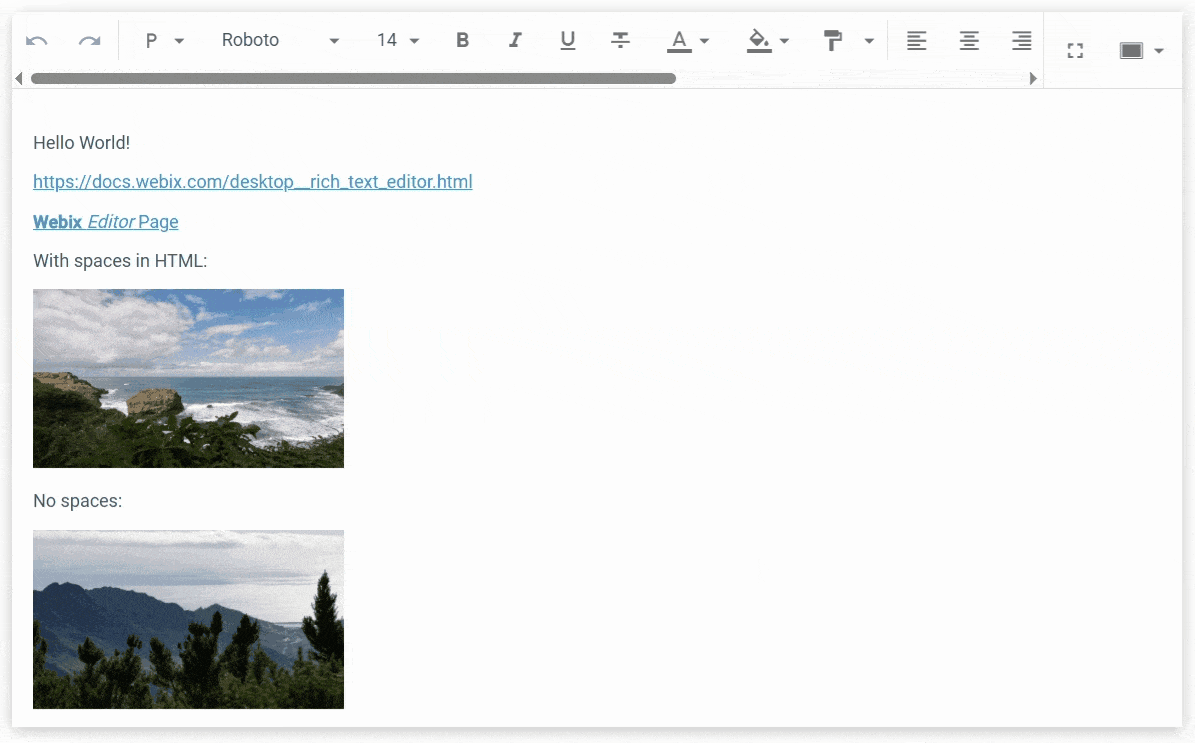Click the Webix Editor Page link

tap(105, 221)
